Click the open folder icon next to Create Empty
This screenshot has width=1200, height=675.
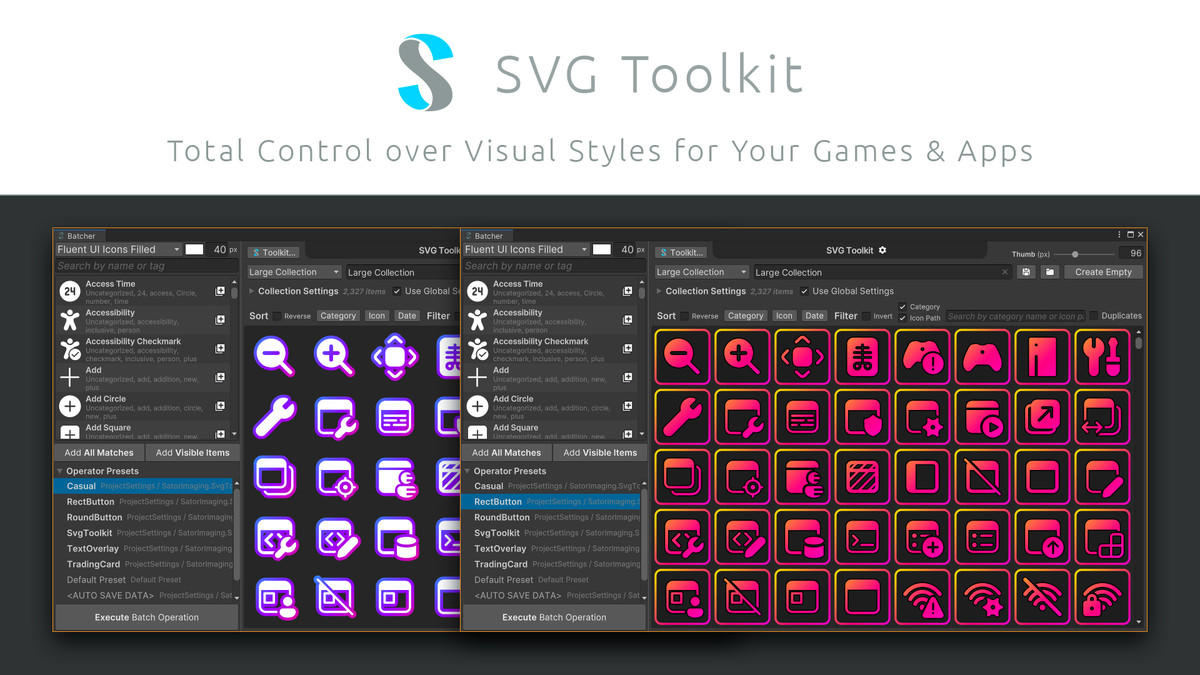pyautogui.click(x=1049, y=272)
